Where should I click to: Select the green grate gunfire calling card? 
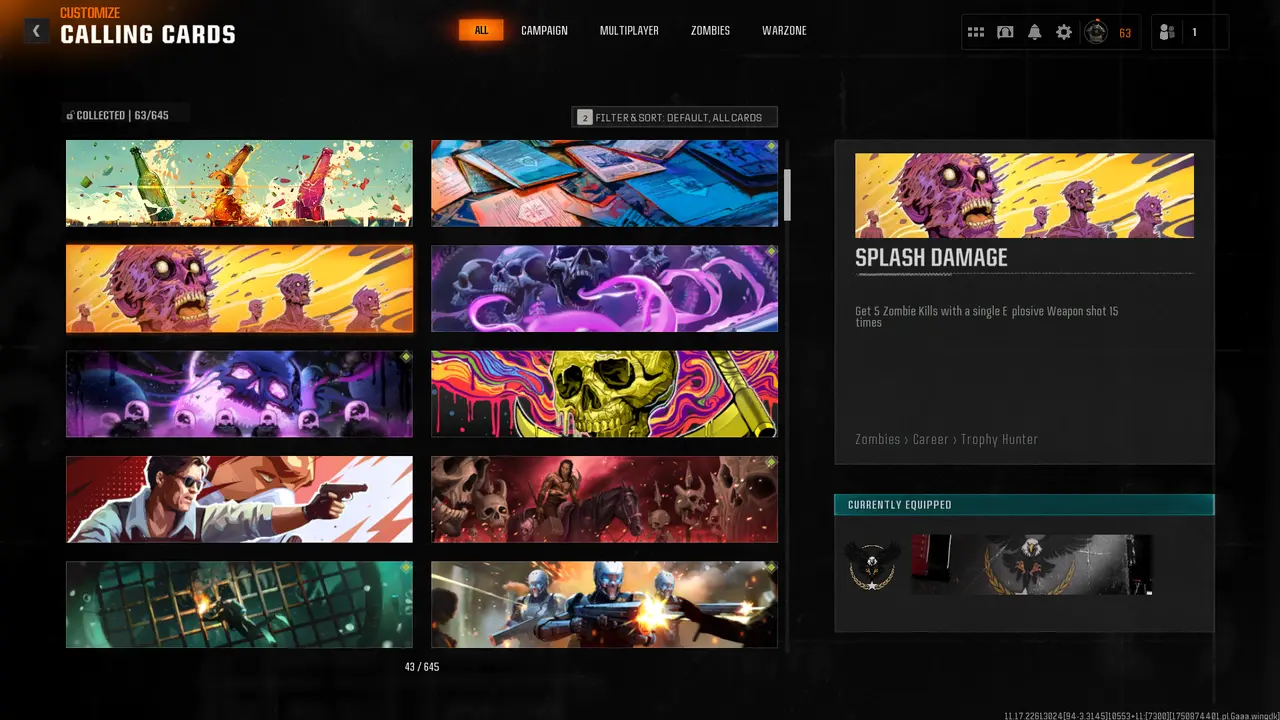point(239,604)
